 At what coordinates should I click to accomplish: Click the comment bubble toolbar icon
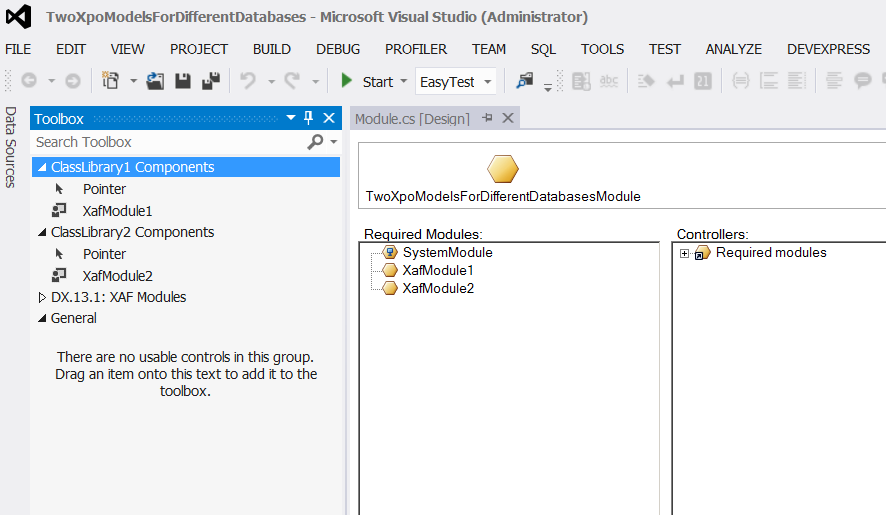click(862, 81)
